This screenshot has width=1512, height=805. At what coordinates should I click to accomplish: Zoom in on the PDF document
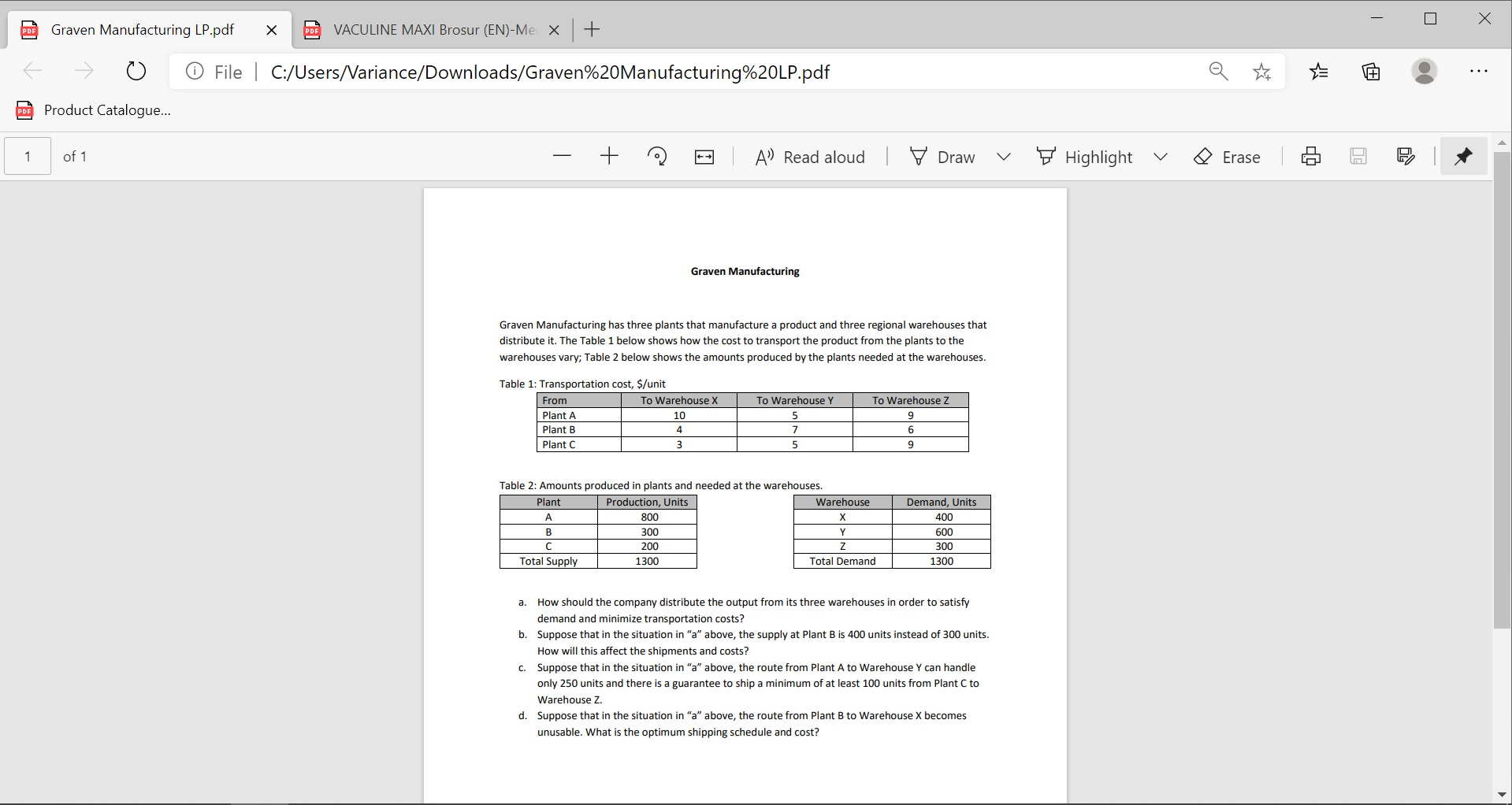[609, 156]
